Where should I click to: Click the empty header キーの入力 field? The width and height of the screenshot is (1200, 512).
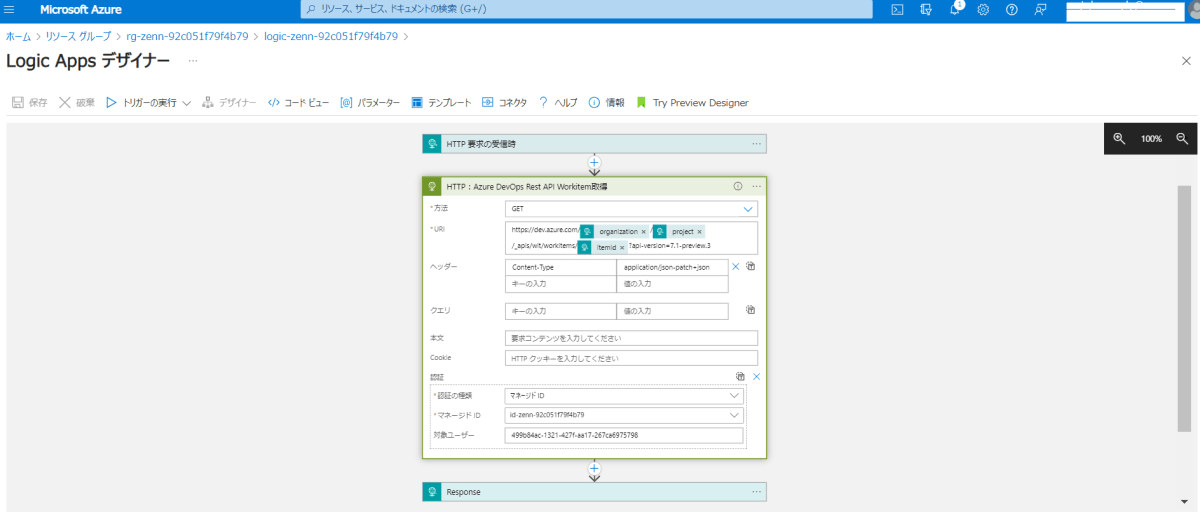pos(561,284)
